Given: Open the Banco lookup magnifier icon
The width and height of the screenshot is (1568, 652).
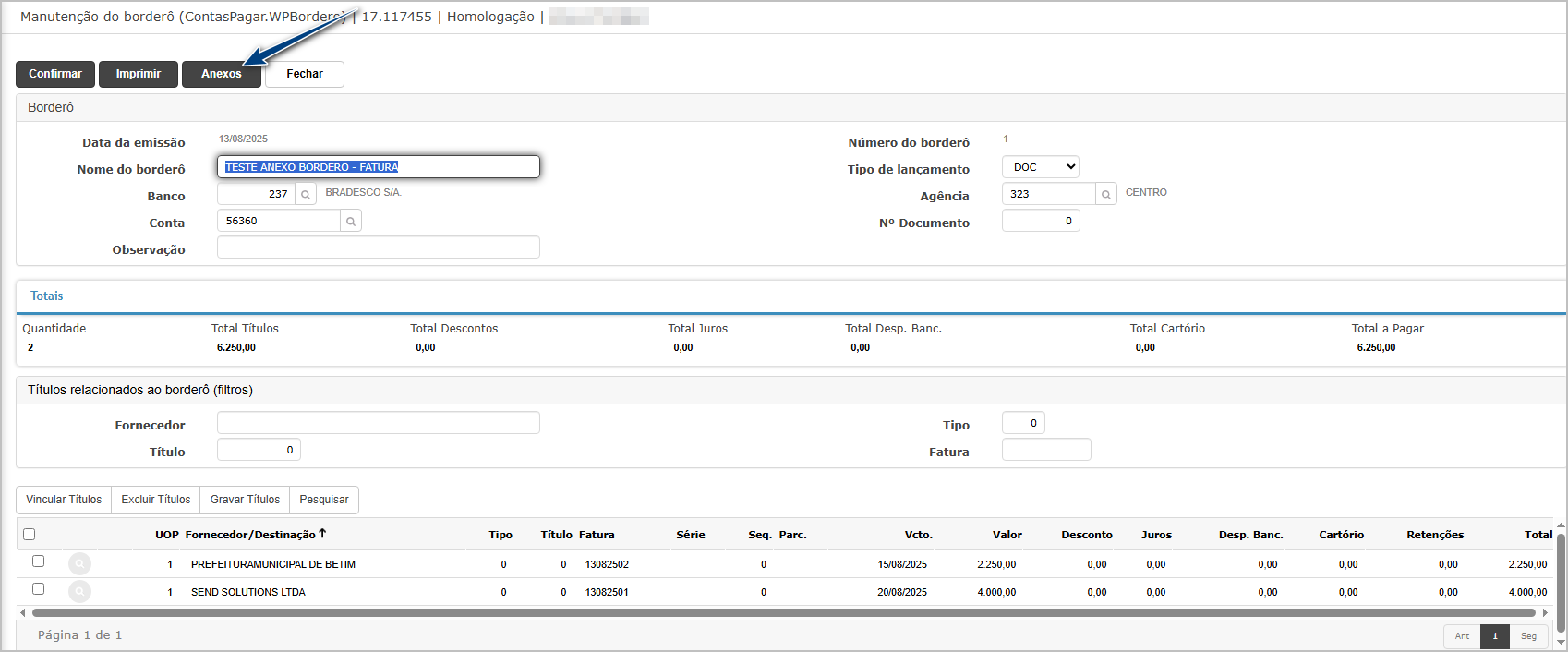Looking at the screenshot, I should point(306,194).
